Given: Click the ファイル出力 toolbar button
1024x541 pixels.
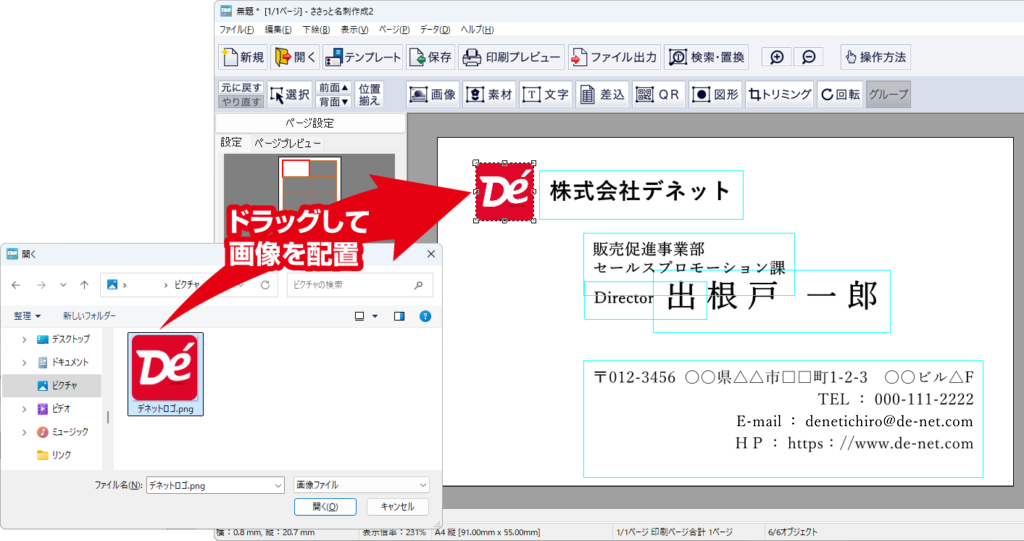Looking at the screenshot, I should 615,57.
